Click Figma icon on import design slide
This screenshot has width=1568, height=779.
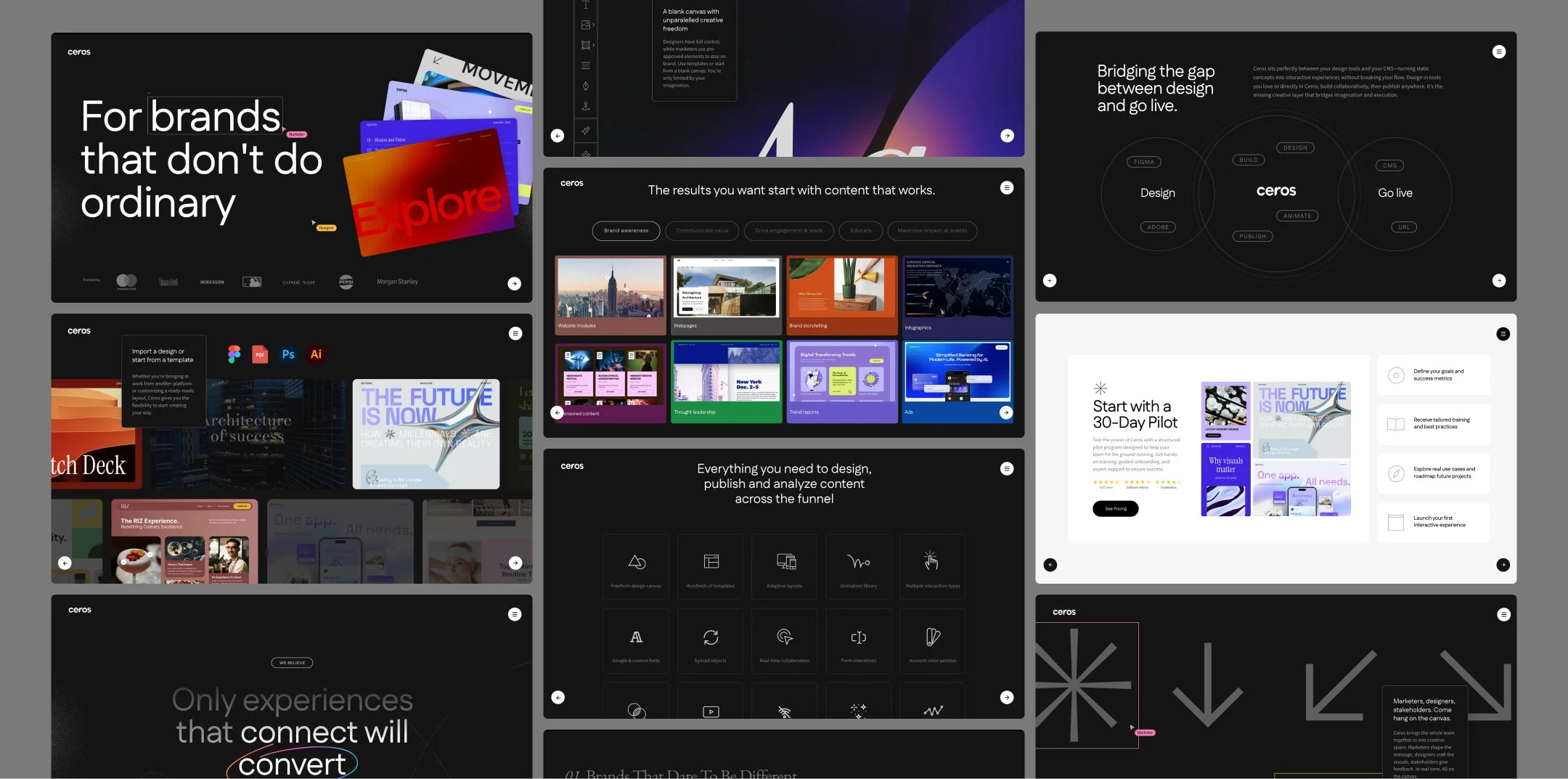pyautogui.click(x=234, y=354)
